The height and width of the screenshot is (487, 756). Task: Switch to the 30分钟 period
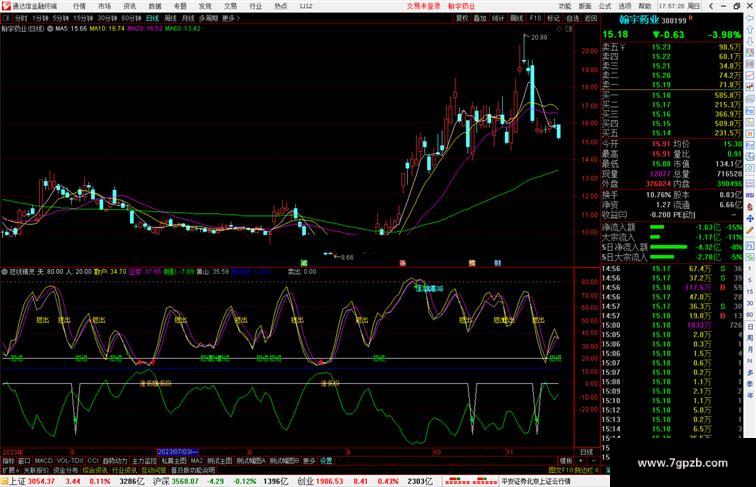107,18
